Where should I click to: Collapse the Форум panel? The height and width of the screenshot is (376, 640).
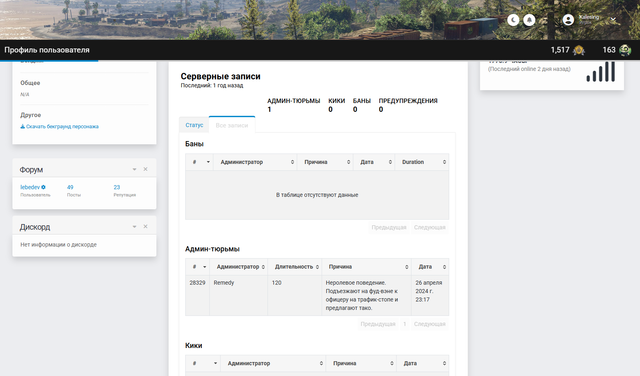click(x=134, y=169)
